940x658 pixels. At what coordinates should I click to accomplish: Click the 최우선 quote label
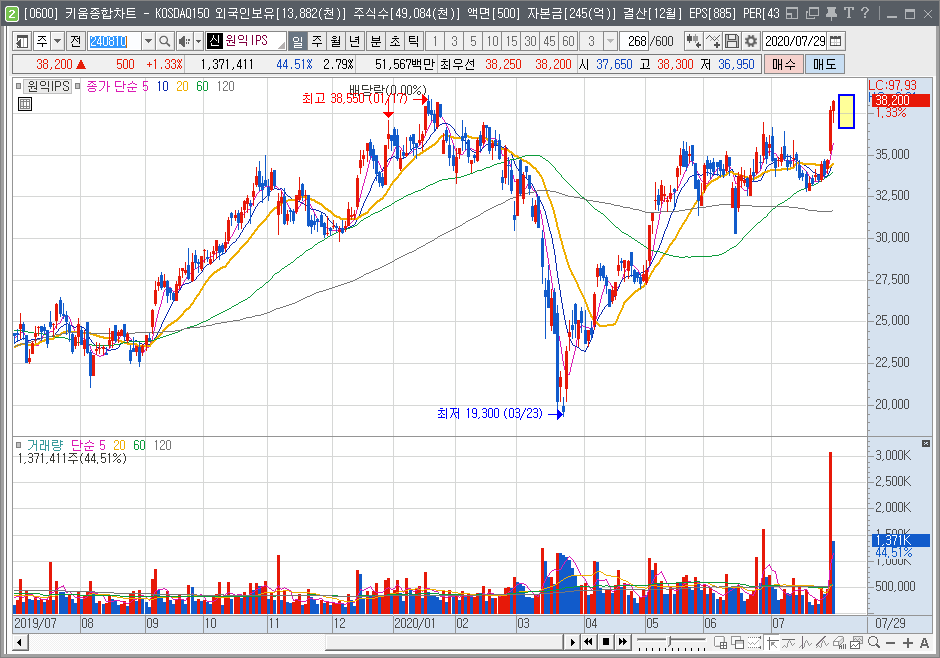pos(457,64)
